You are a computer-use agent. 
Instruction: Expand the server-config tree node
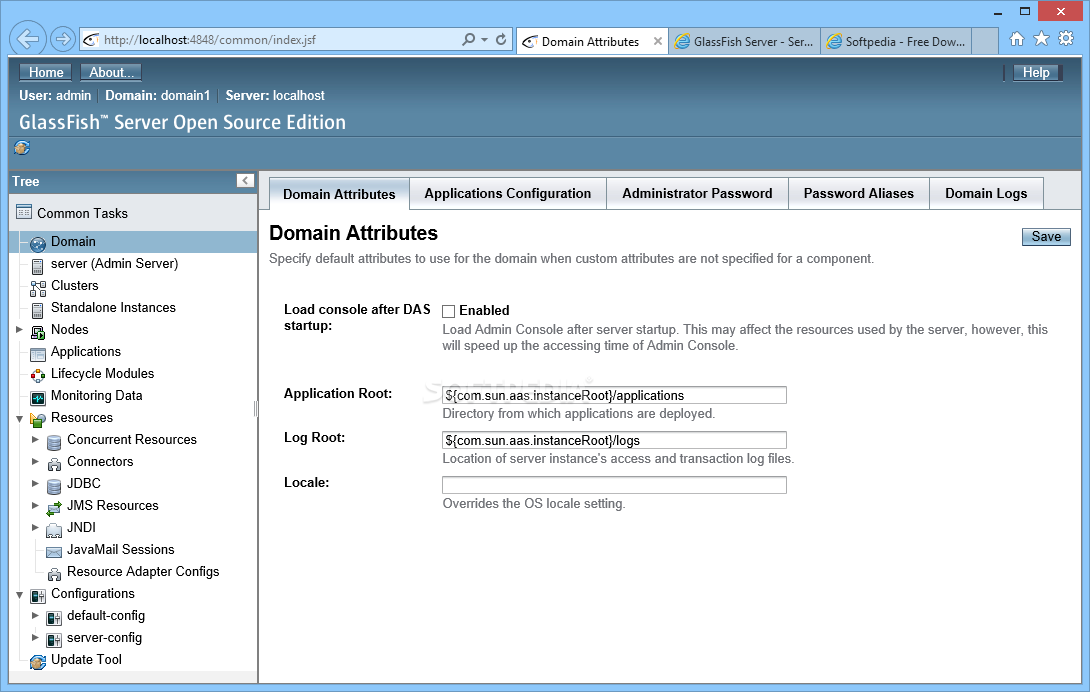(x=35, y=637)
